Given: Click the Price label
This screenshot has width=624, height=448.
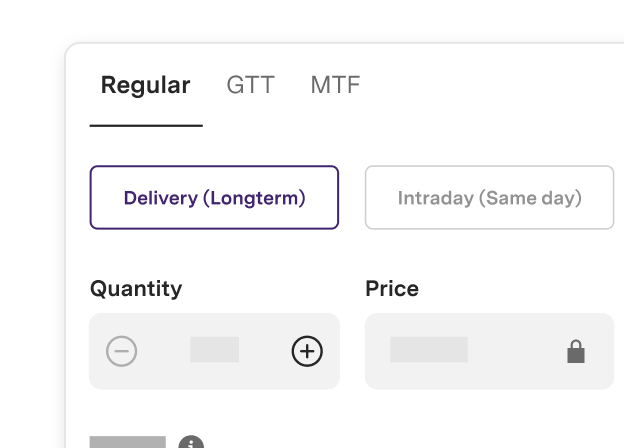Looking at the screenshot, I should [x=392, y=288].
